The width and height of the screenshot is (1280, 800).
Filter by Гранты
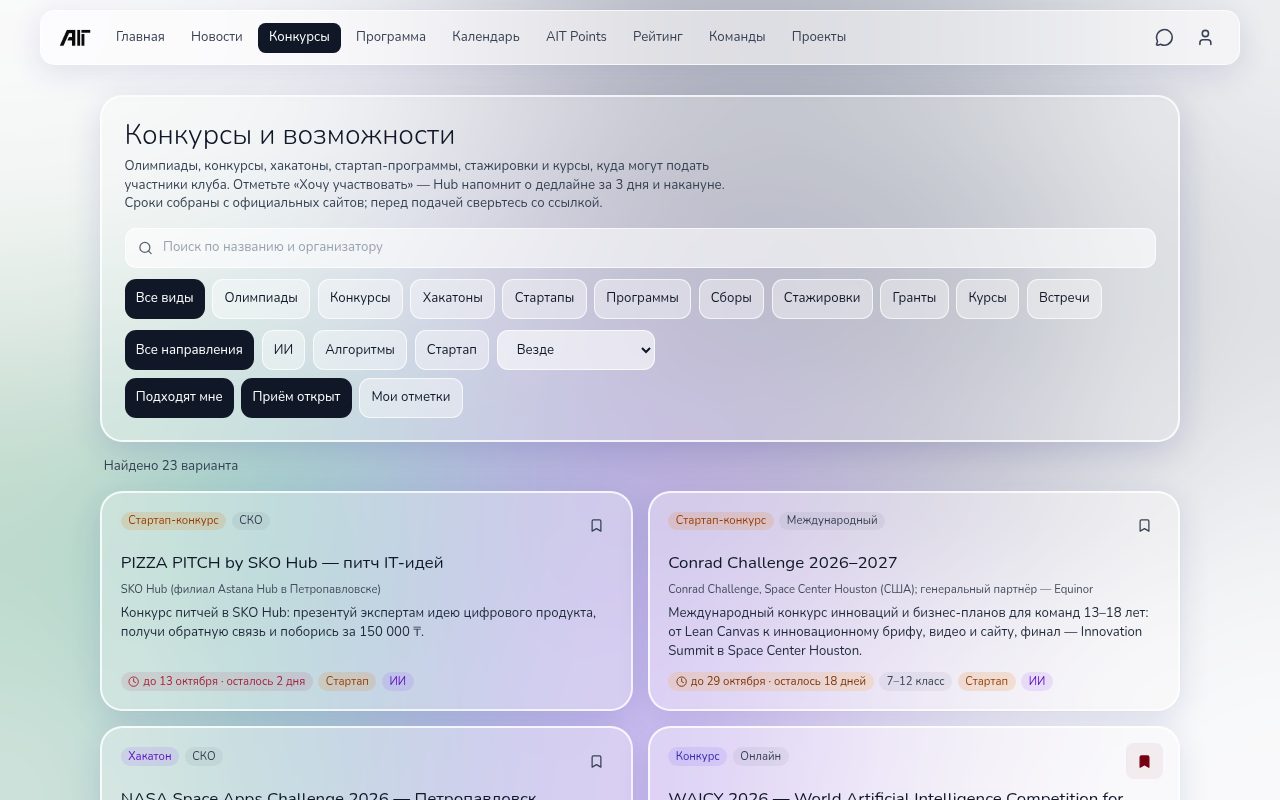coord(914,299)
